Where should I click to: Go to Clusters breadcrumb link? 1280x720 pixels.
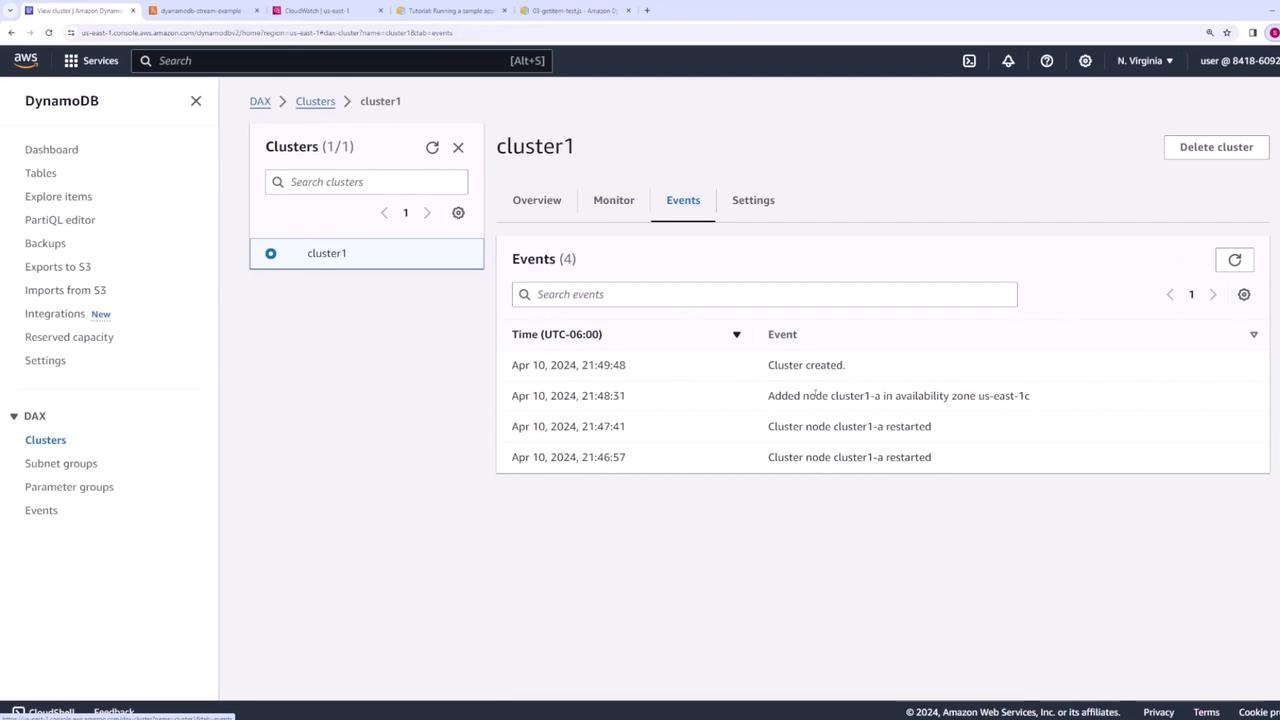(x=315, y=102)
